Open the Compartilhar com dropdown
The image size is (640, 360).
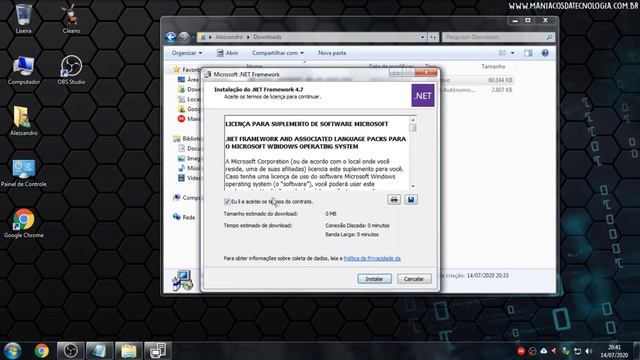pyautogui.click(x=278, y=53)
